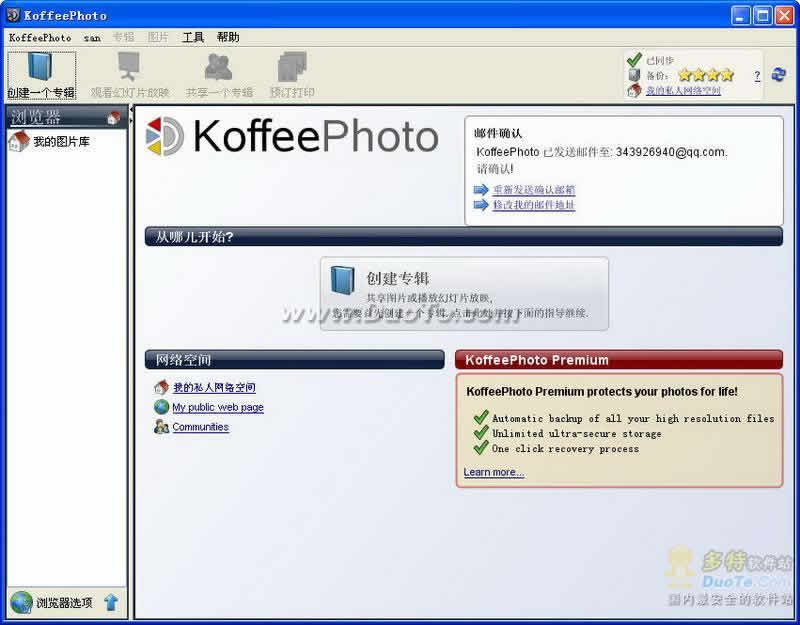
Task: Click the Learn more... link
Action: (494, 472)
